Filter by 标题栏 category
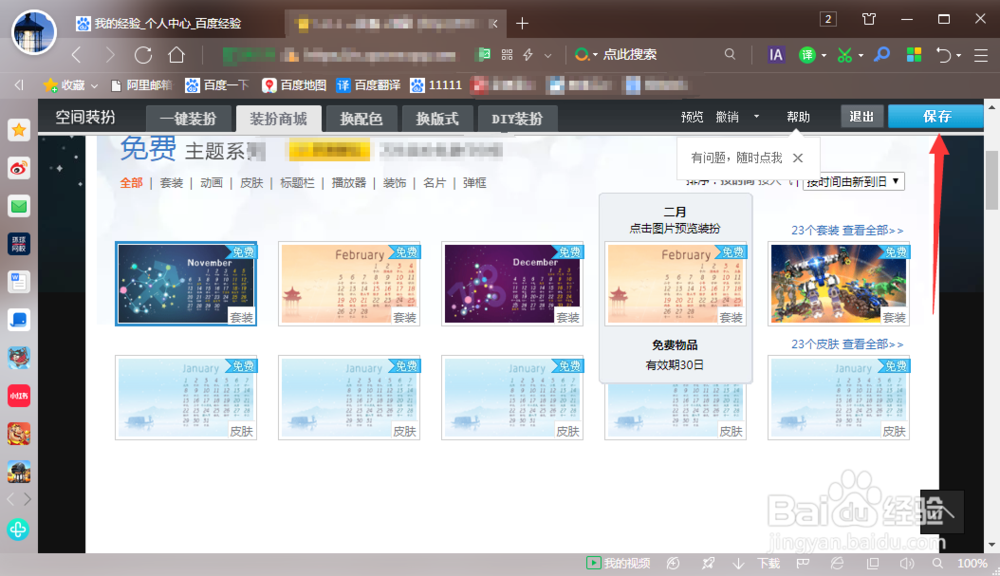 click(297, 183)
